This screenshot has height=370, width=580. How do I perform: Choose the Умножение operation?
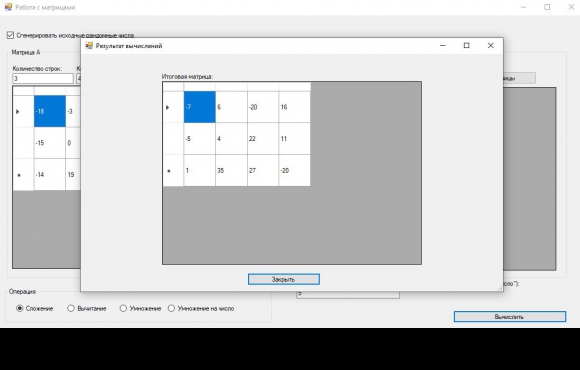click(x=123, y=308)
